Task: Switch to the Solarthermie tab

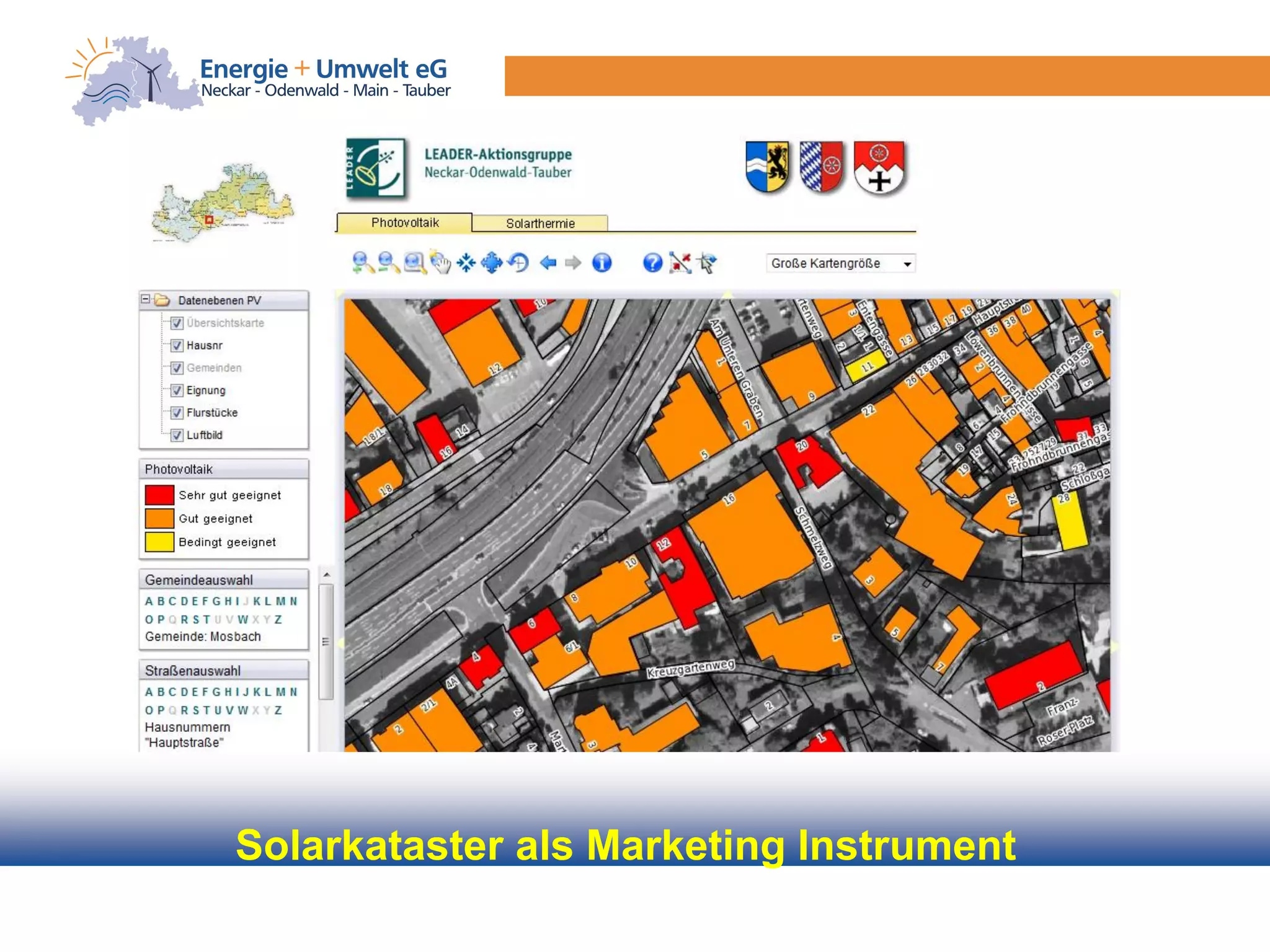Action: coord(540,223)
